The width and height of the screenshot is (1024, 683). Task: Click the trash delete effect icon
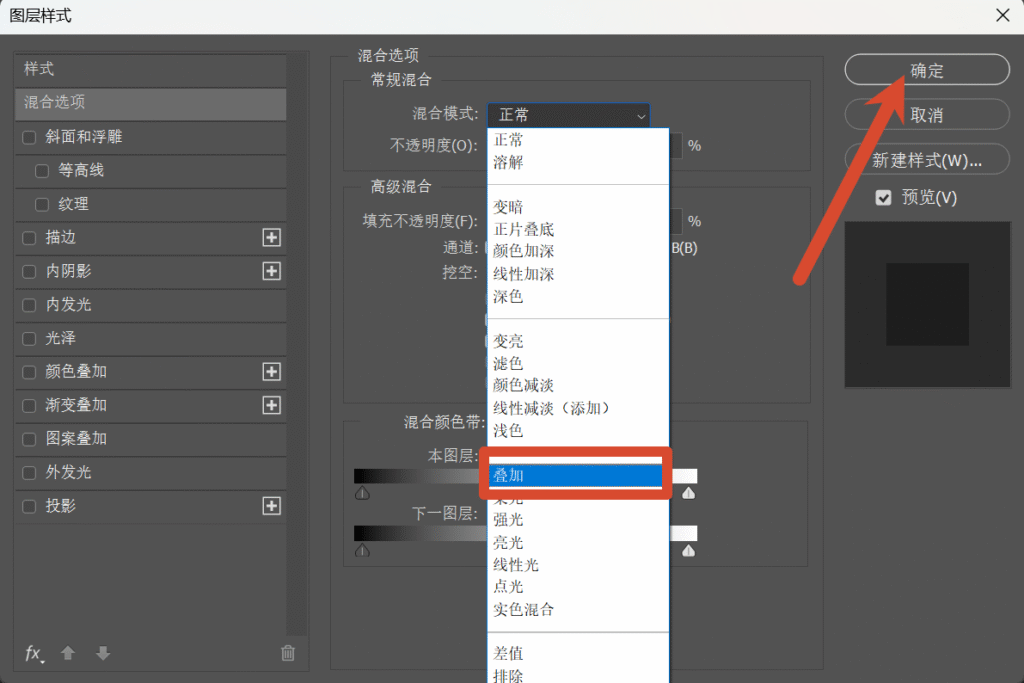288,653
